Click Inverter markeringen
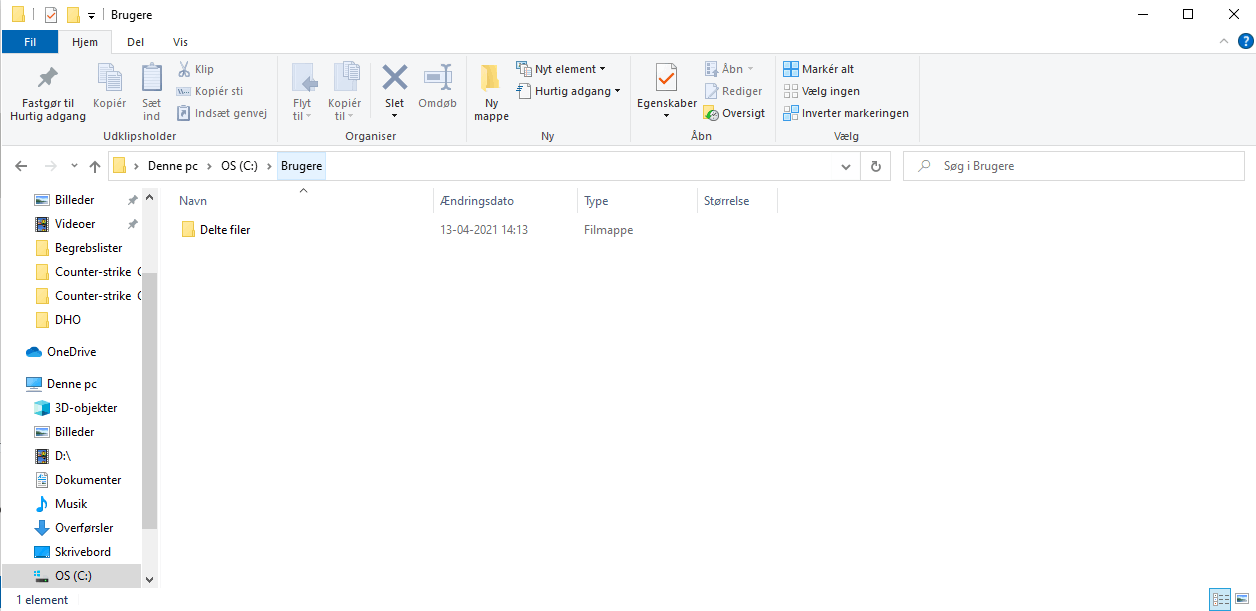The height and width of the screenshot is (611, 1256). click(x=846, y=113)
